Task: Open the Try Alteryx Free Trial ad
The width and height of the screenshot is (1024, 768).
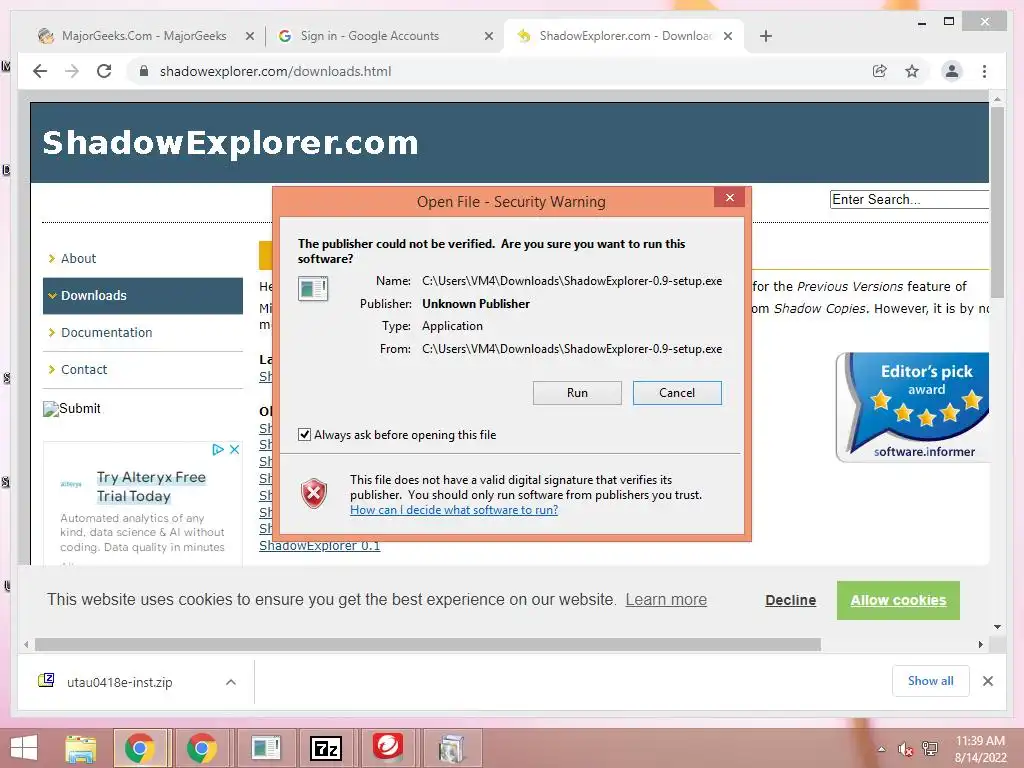Action: tap(151, 487)
